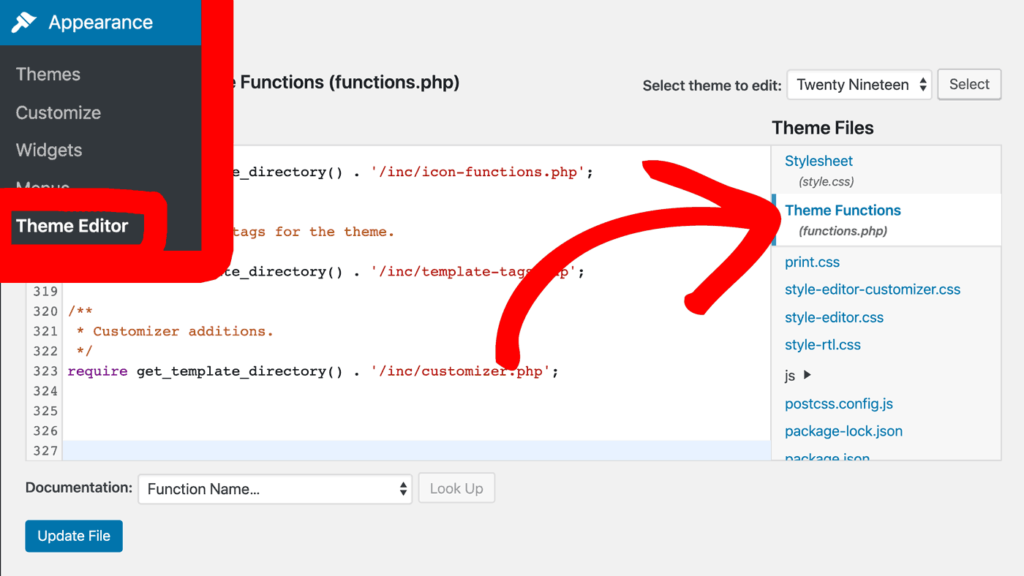This screenshot has width=1024, height=576.
Task: Click the Appearance paintbrush icon
Action: [24, 22]
